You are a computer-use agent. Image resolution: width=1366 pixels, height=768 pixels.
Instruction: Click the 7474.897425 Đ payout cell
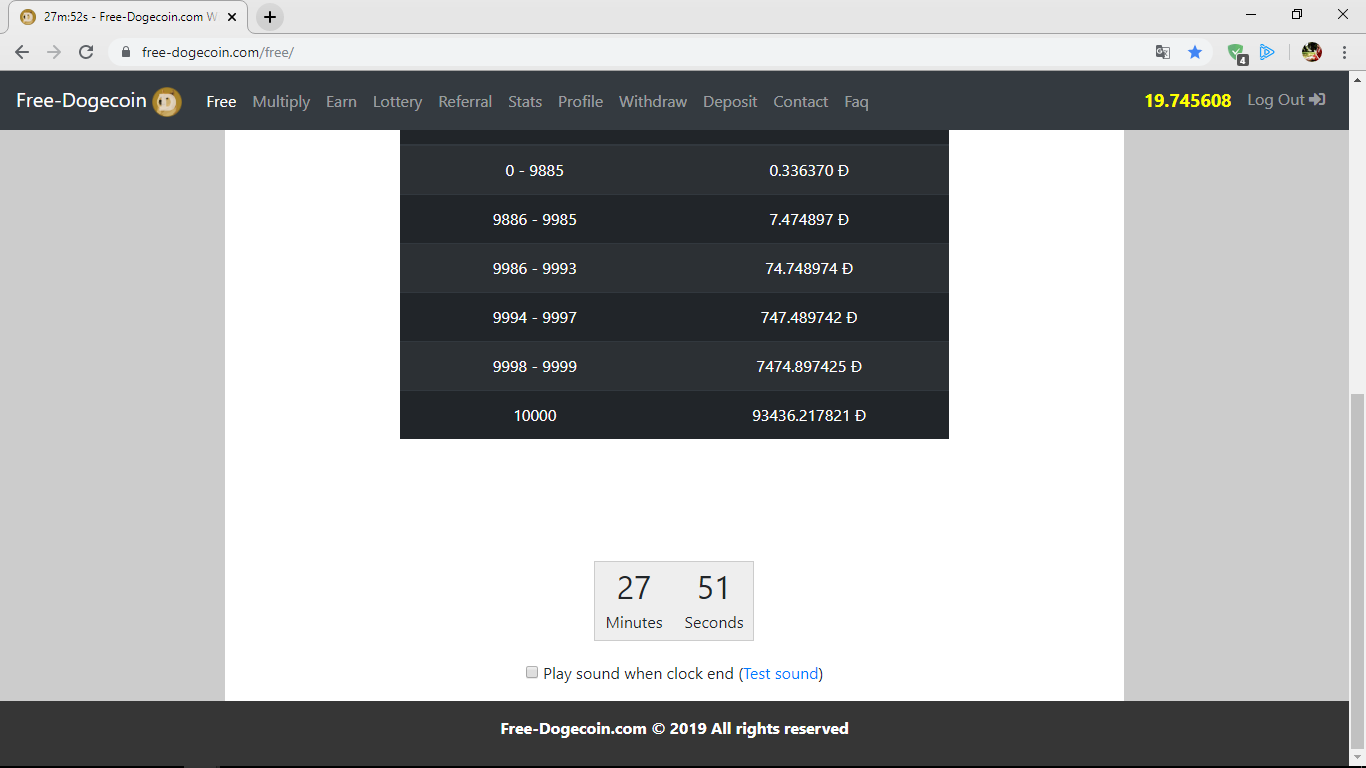[x=809, y=366]
